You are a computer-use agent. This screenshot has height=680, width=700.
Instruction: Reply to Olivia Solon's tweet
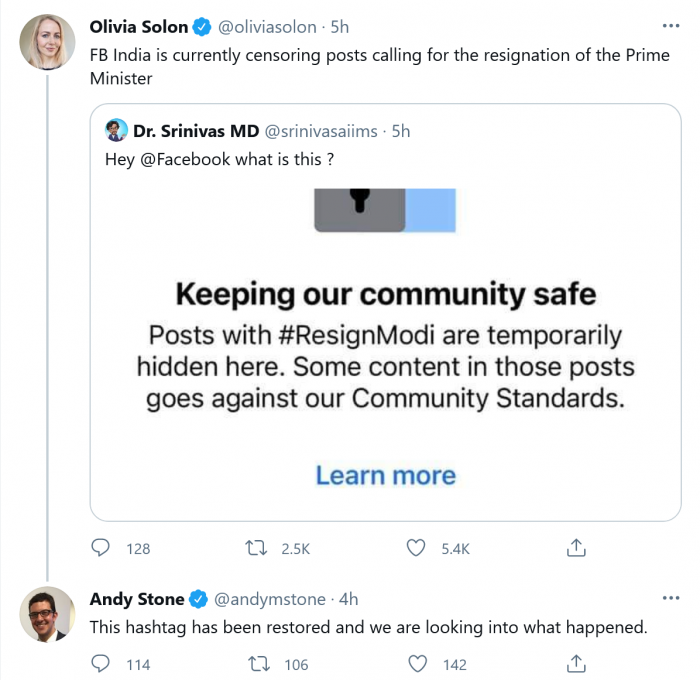click(100, 548)
